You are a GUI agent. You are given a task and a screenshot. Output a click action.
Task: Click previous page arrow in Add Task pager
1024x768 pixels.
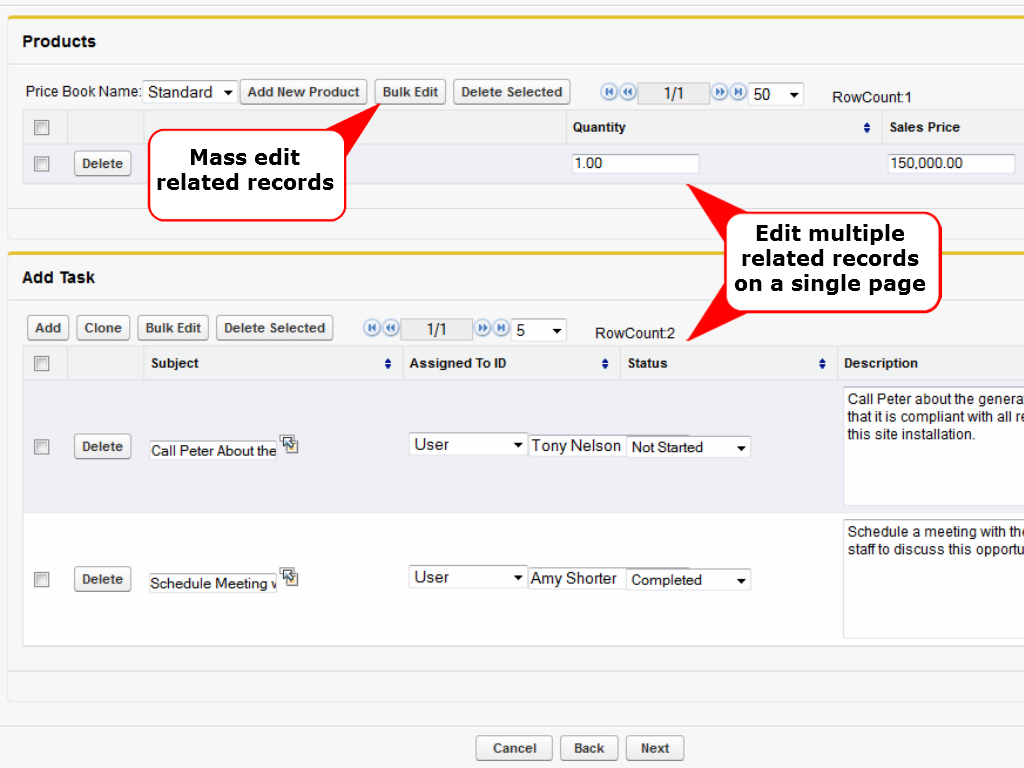391,328
